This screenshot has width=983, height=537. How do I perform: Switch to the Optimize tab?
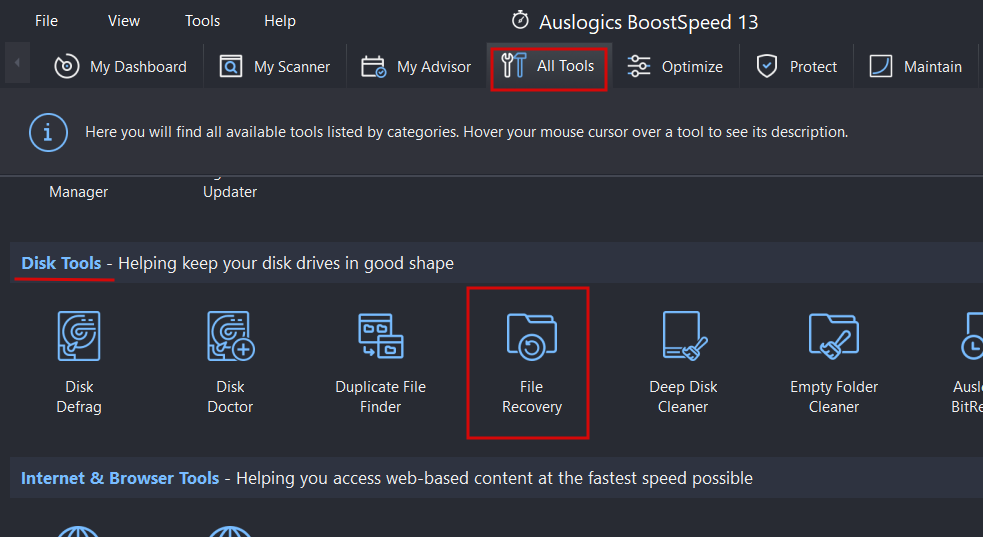pos(675,66)
